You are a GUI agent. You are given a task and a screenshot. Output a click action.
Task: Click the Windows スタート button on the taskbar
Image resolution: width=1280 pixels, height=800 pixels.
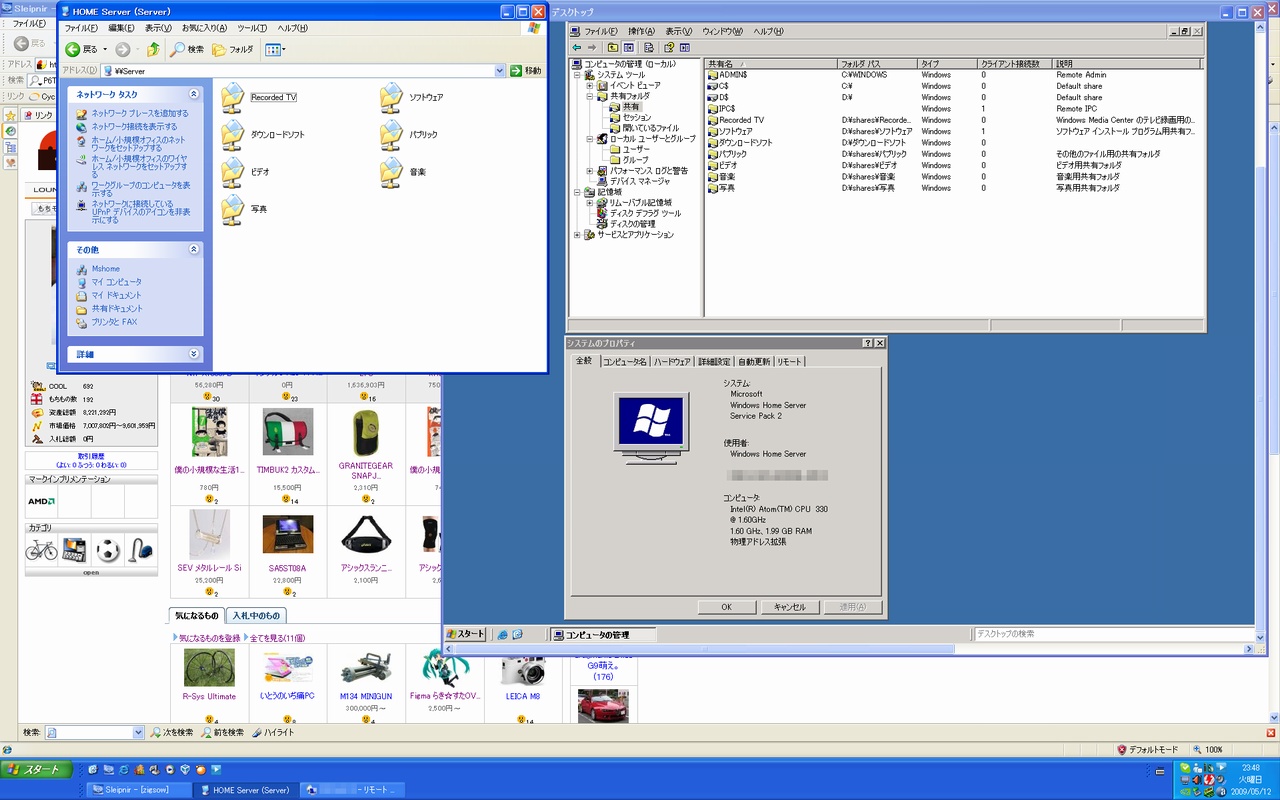point(37,770)
